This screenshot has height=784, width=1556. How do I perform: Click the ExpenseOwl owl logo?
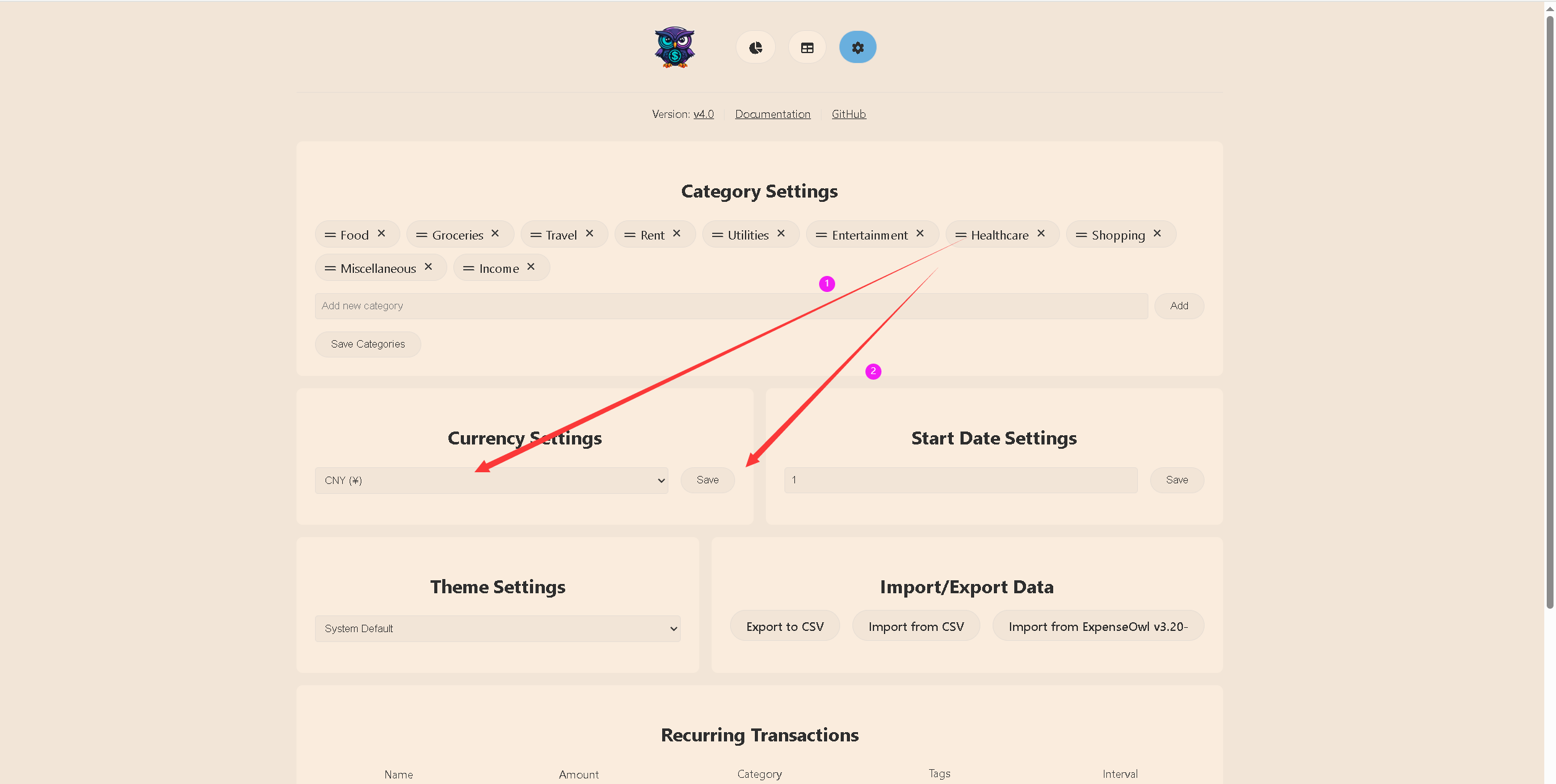tap(675, 48)
